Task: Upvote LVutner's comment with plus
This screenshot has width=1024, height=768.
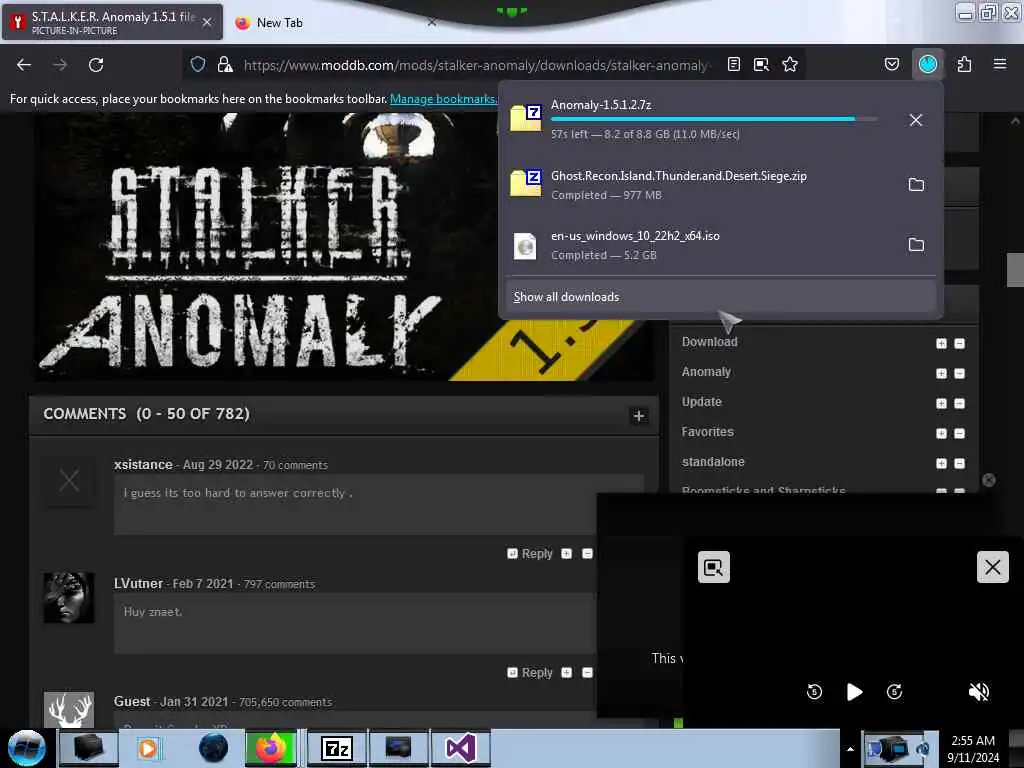Action: pyautogui.click(x=566, y=673)
